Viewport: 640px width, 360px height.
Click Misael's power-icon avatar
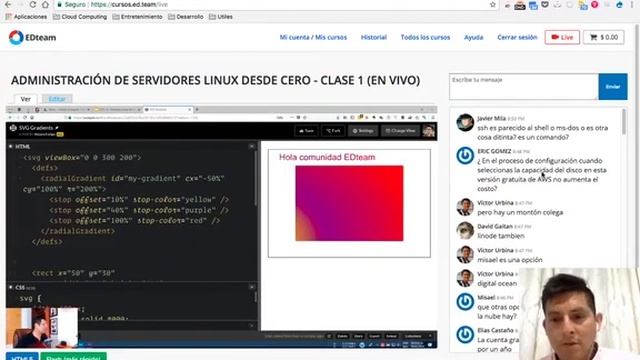465,302
